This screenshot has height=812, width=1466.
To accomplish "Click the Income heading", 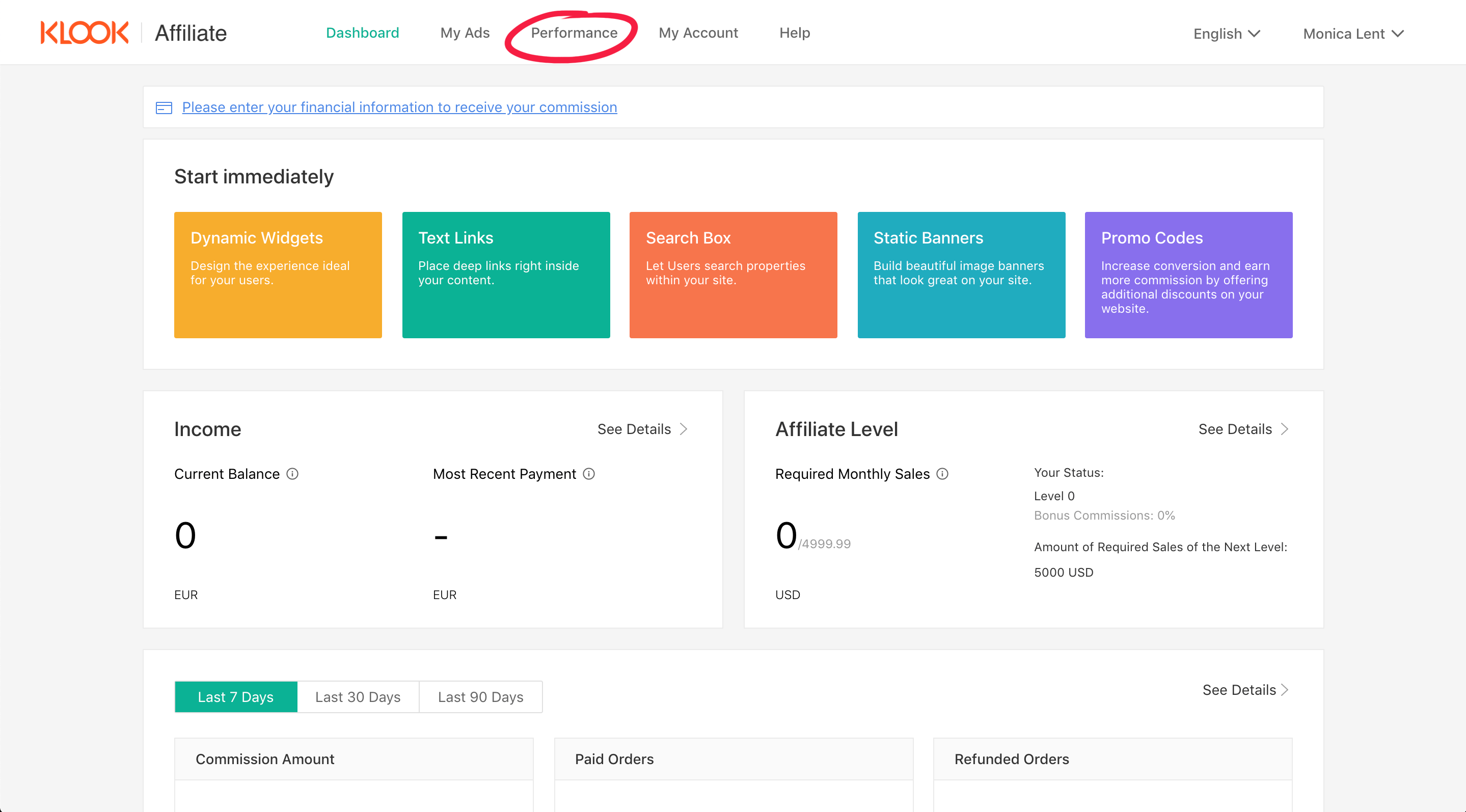I will click(x=208, y=429).
